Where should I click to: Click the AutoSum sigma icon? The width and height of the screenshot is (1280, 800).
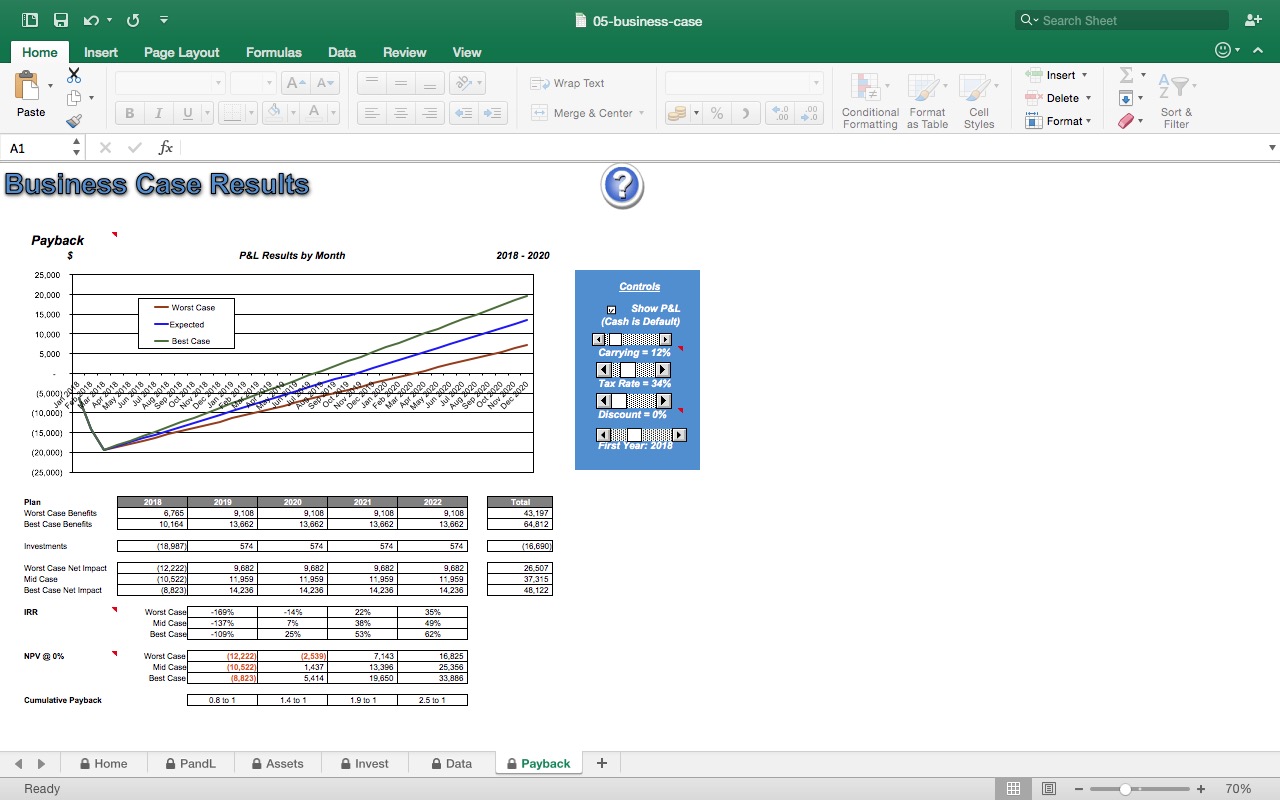(x=1126, y=75)
